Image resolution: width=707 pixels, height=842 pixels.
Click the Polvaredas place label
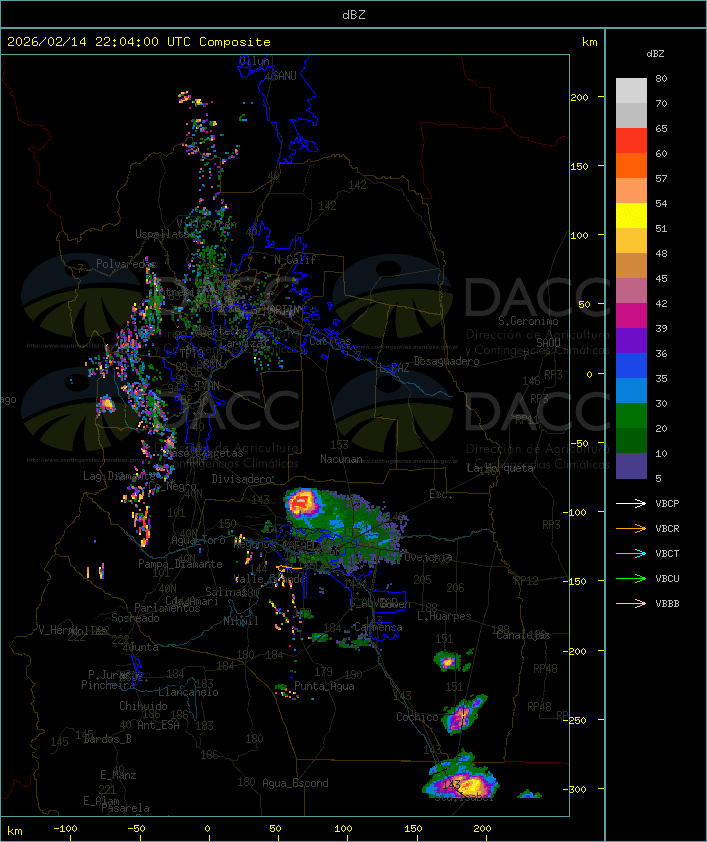click(126, 264)
